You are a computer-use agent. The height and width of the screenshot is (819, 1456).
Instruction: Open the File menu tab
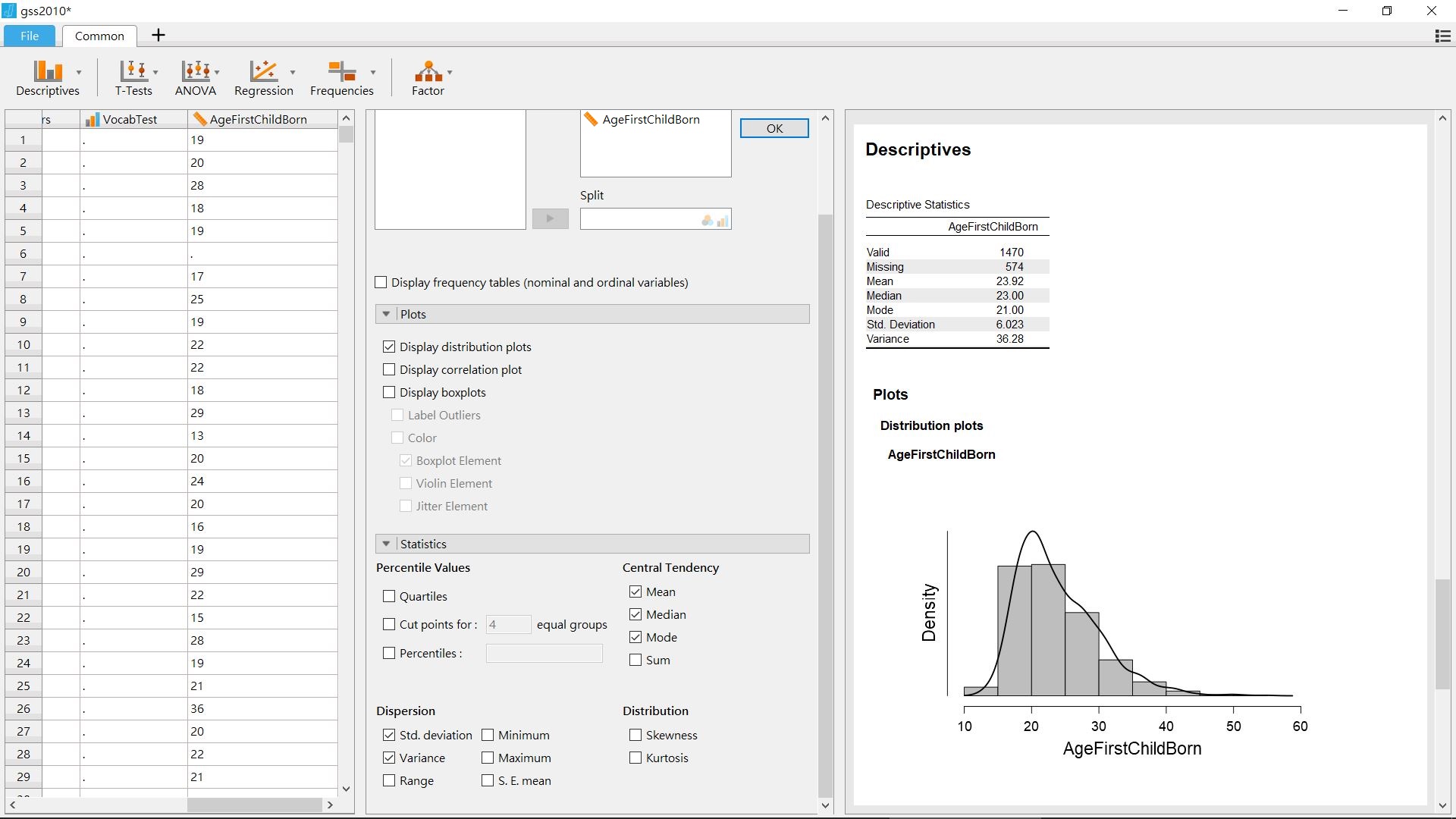[x=29, y=35]
